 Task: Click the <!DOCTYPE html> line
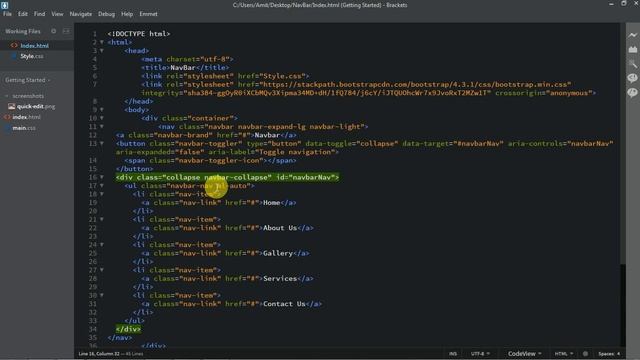point(139,34)
